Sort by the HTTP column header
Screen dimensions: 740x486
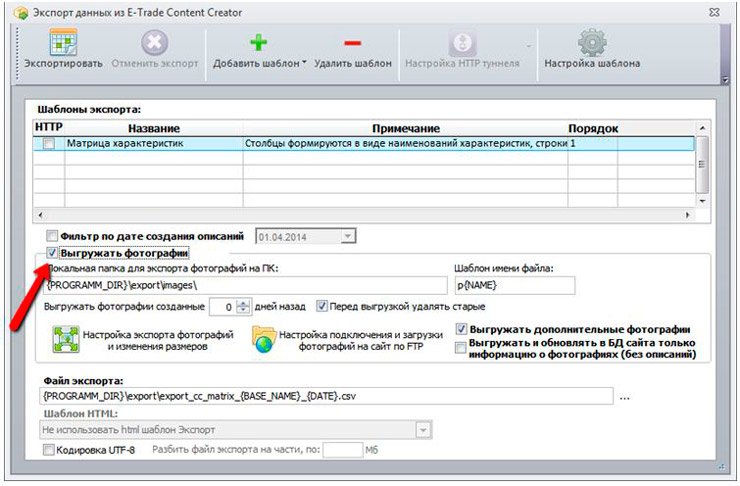coord(49,127)
